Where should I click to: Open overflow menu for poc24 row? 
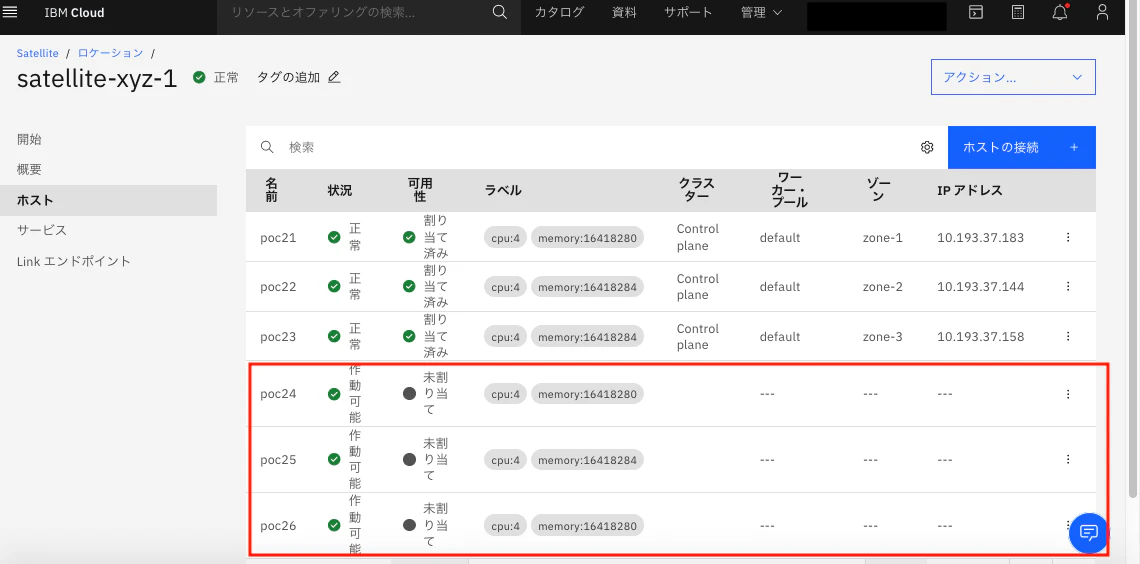pos(1068,394)
